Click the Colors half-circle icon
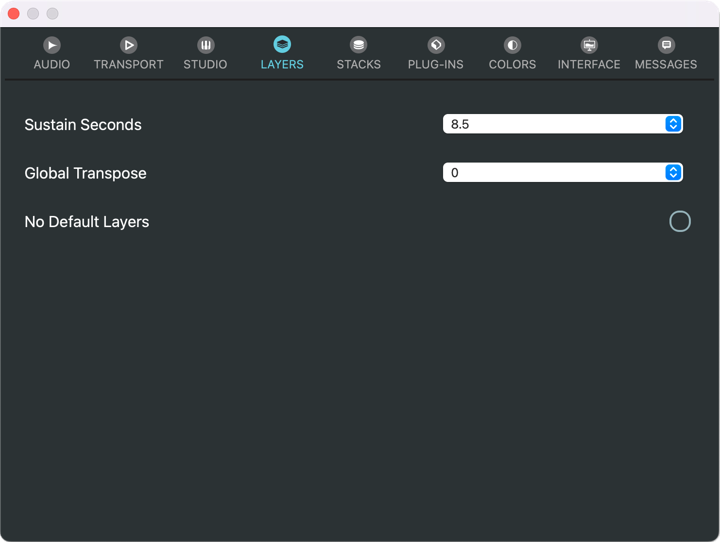Viewport: 720px width, 542px height. (512, 45)
